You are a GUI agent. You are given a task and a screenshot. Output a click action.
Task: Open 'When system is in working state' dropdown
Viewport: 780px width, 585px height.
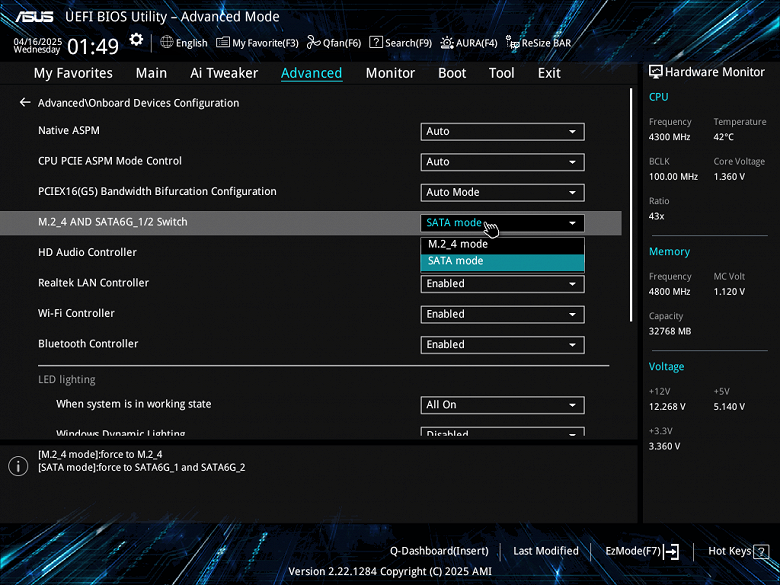(502, 405)
